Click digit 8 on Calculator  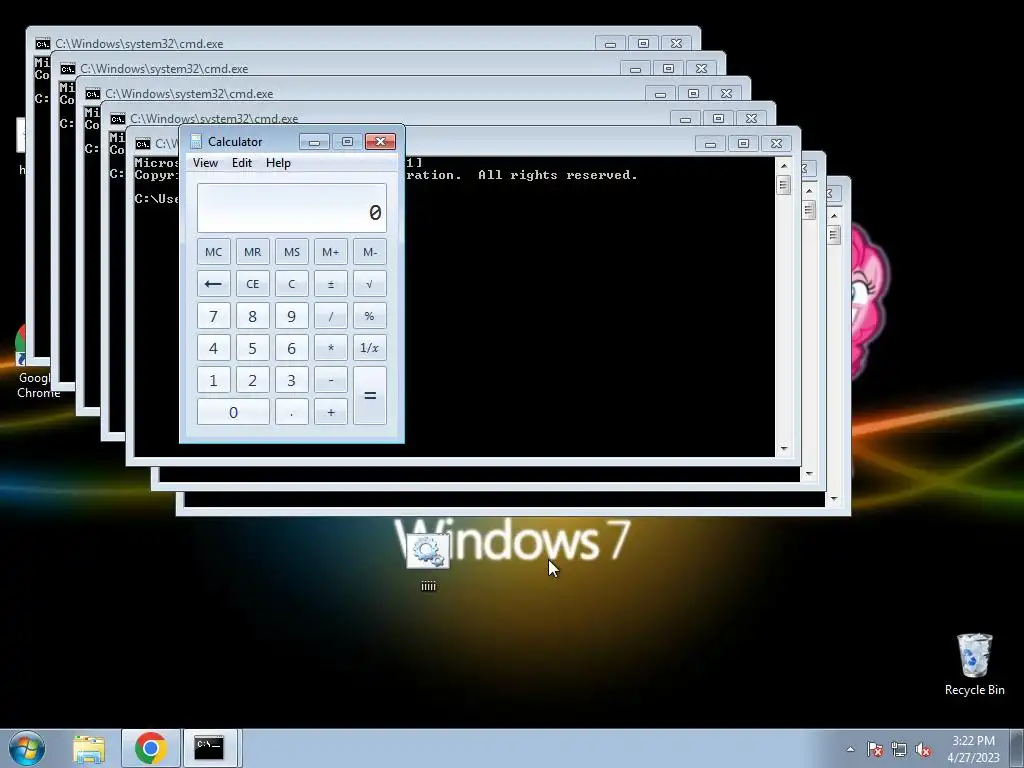(253, 316)
